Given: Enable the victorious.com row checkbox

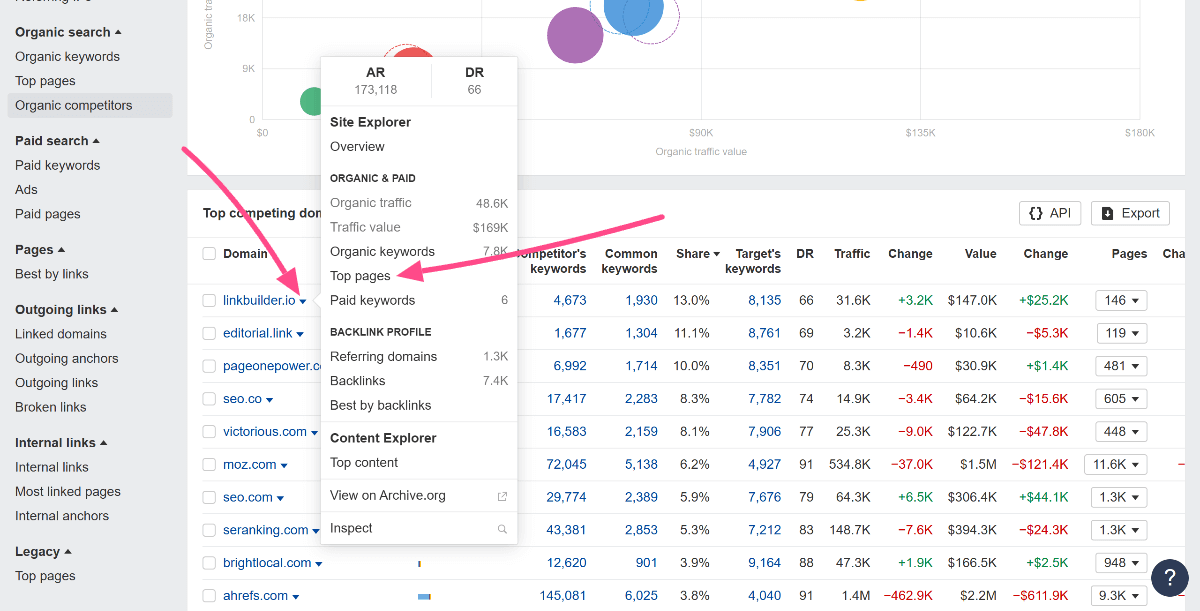Looking at the screenshot, I should [x=209, y=432].
